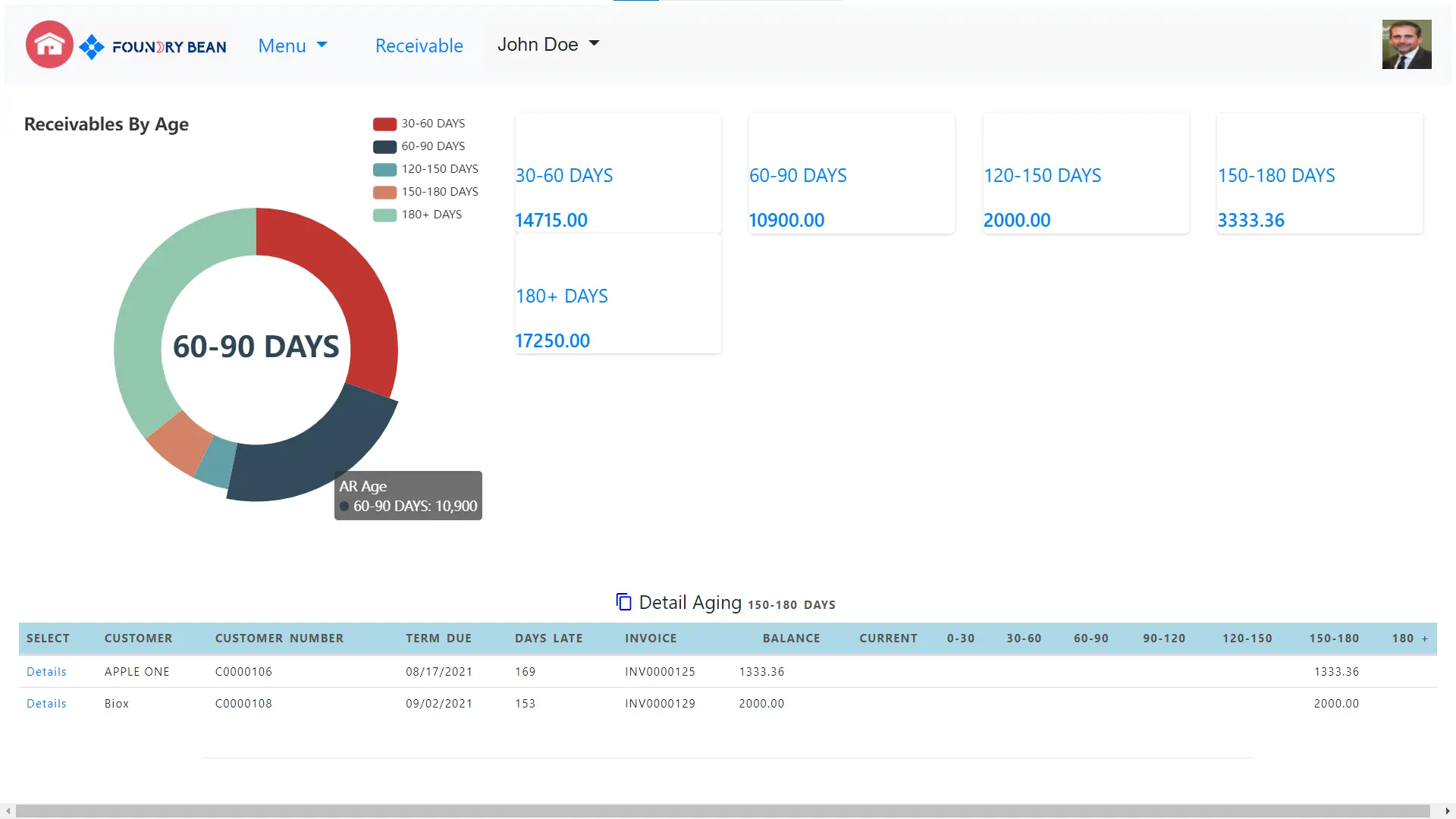Select the orange 150-180 days donut segment
Image resolution: width=1456 pixels, height=819 pixels.
coord(180,444)
